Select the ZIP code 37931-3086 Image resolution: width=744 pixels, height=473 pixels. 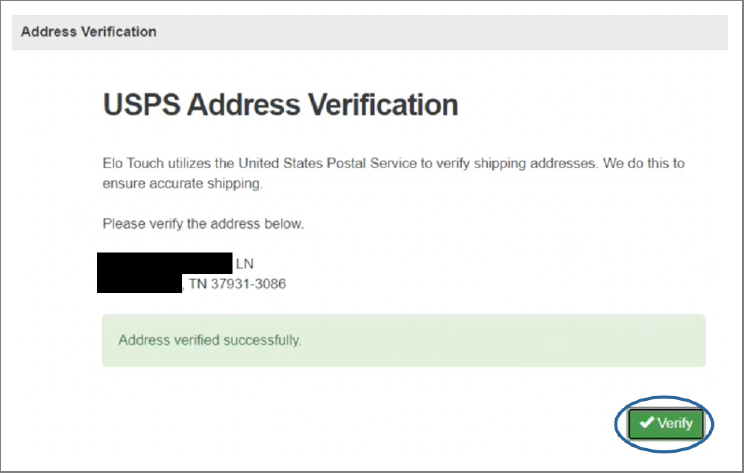[x=248, y=284]
